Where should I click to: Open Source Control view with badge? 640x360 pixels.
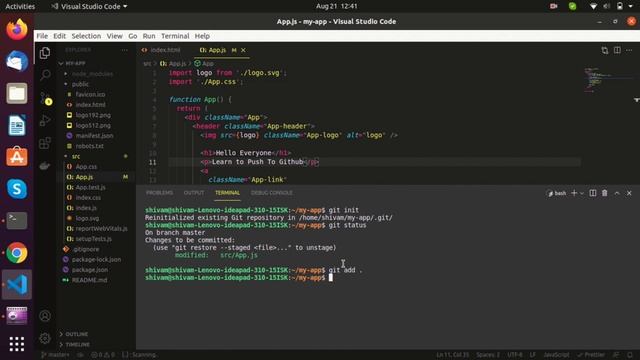pos(45,98)
